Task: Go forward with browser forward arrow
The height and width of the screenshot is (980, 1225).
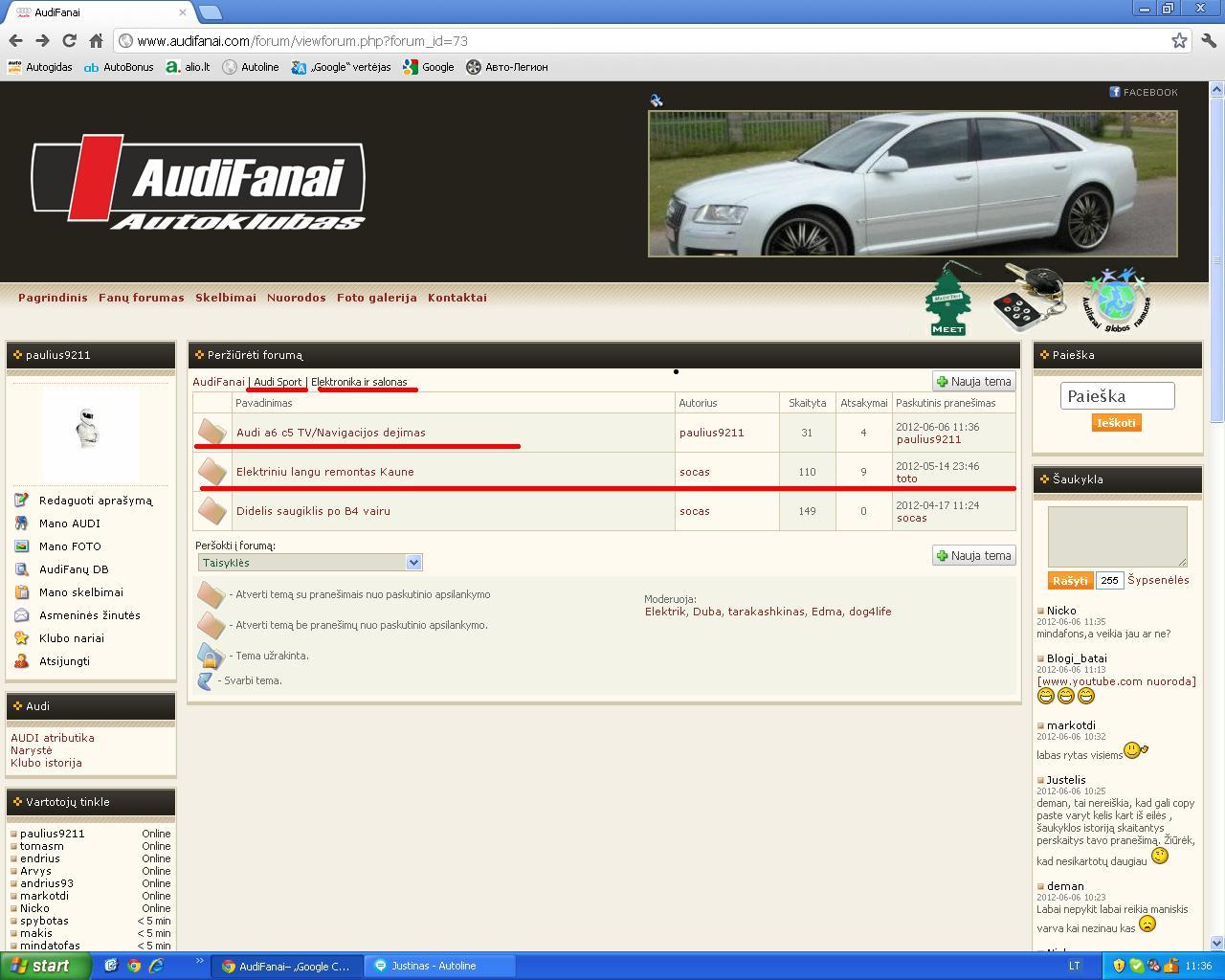Action: (x=42, y=40)
